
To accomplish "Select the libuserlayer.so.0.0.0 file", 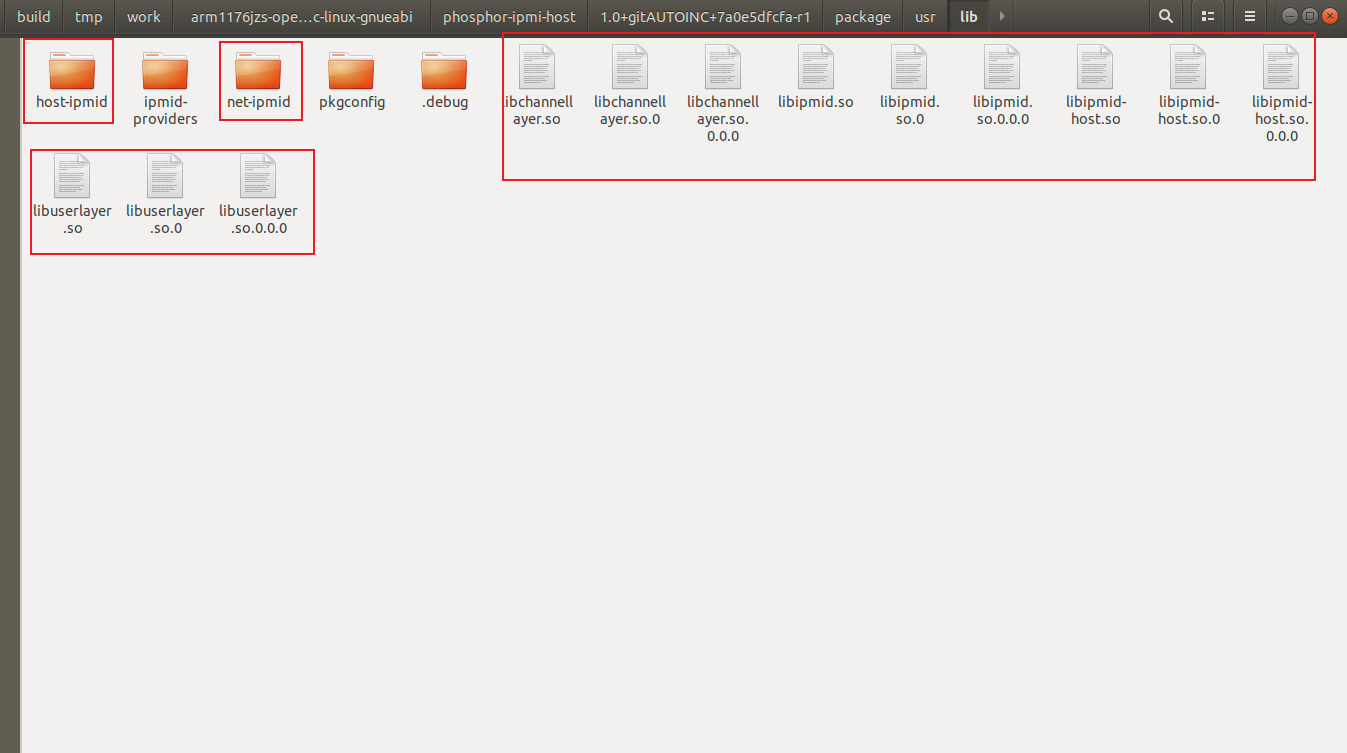I will (258, 190).
